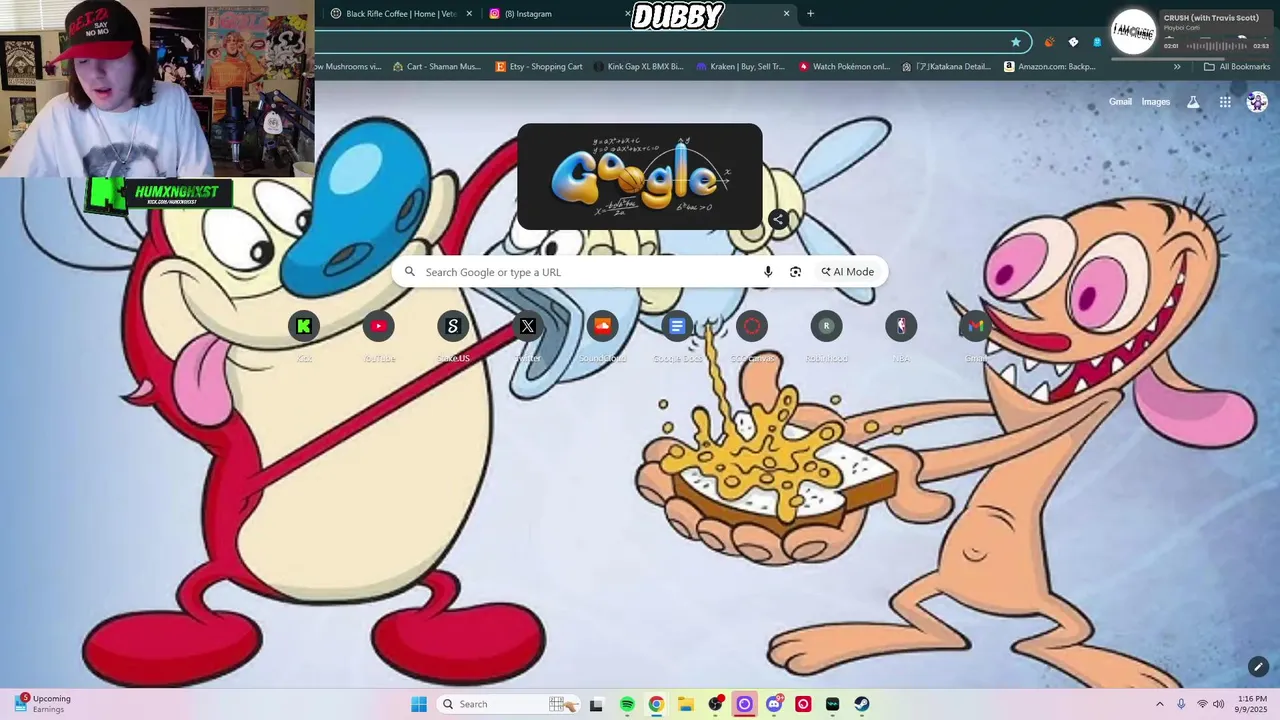Viewport: 1280px width, 720px height.
Task: Open the Cart - Shaman Mus... bookmark
Action: tap(437, 67)
